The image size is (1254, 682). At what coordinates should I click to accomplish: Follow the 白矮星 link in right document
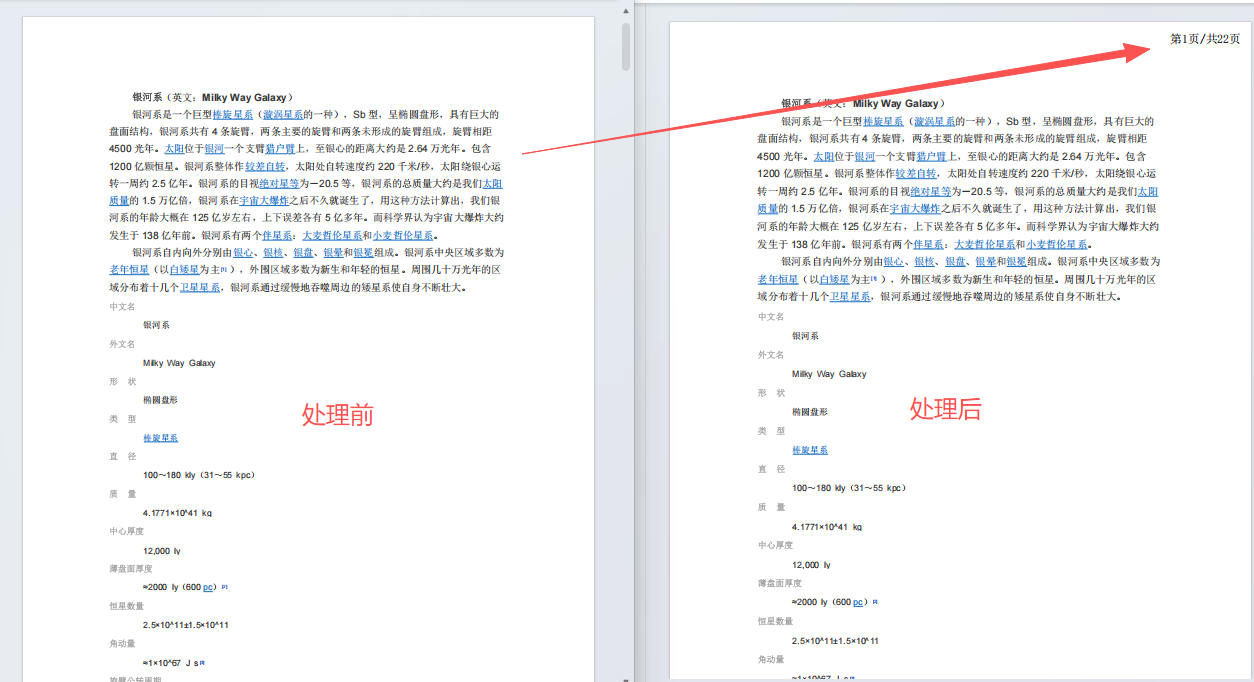click(834, 279)
